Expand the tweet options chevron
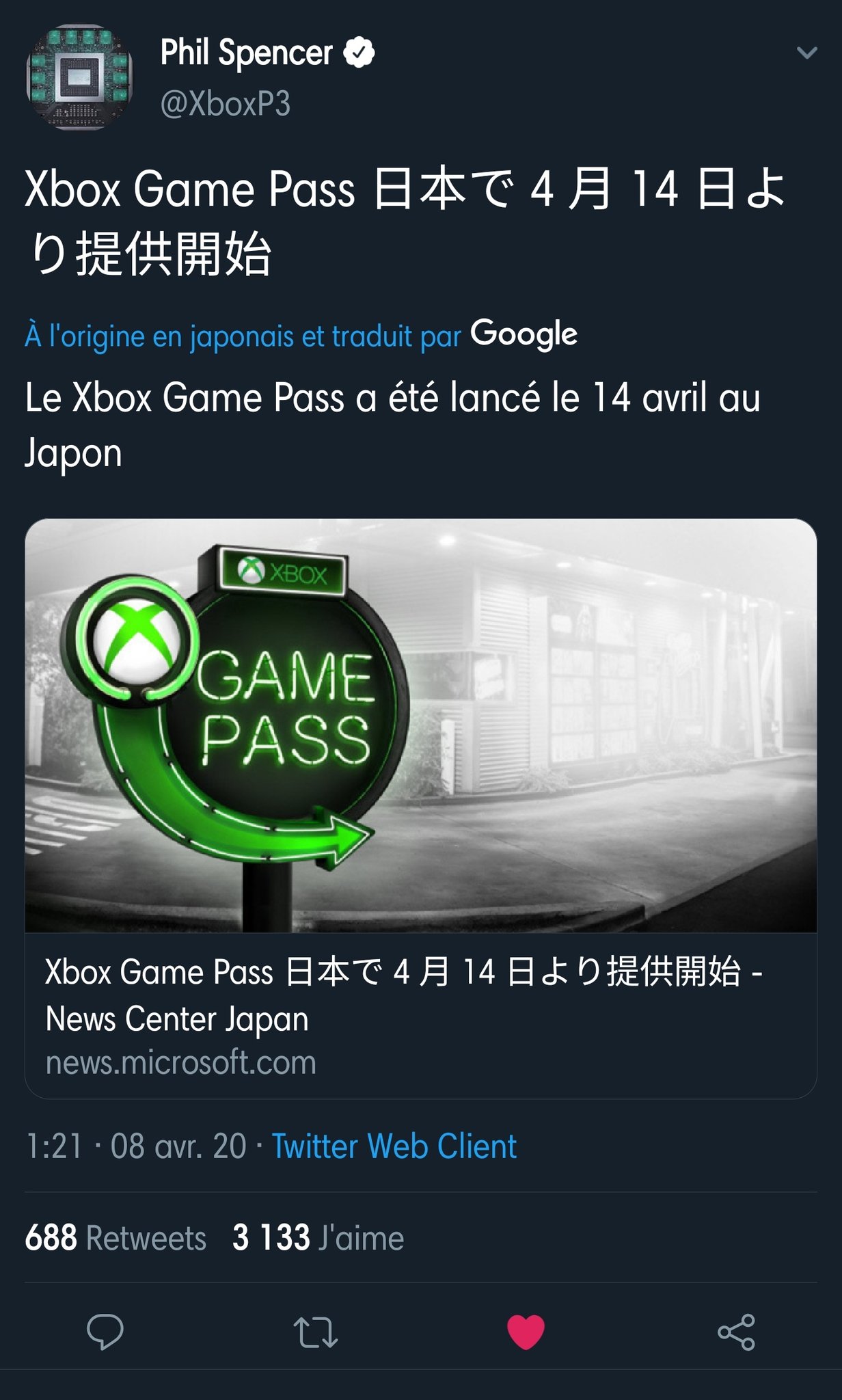Viewport: 842px width, 1400px height. tap(807, 53)
